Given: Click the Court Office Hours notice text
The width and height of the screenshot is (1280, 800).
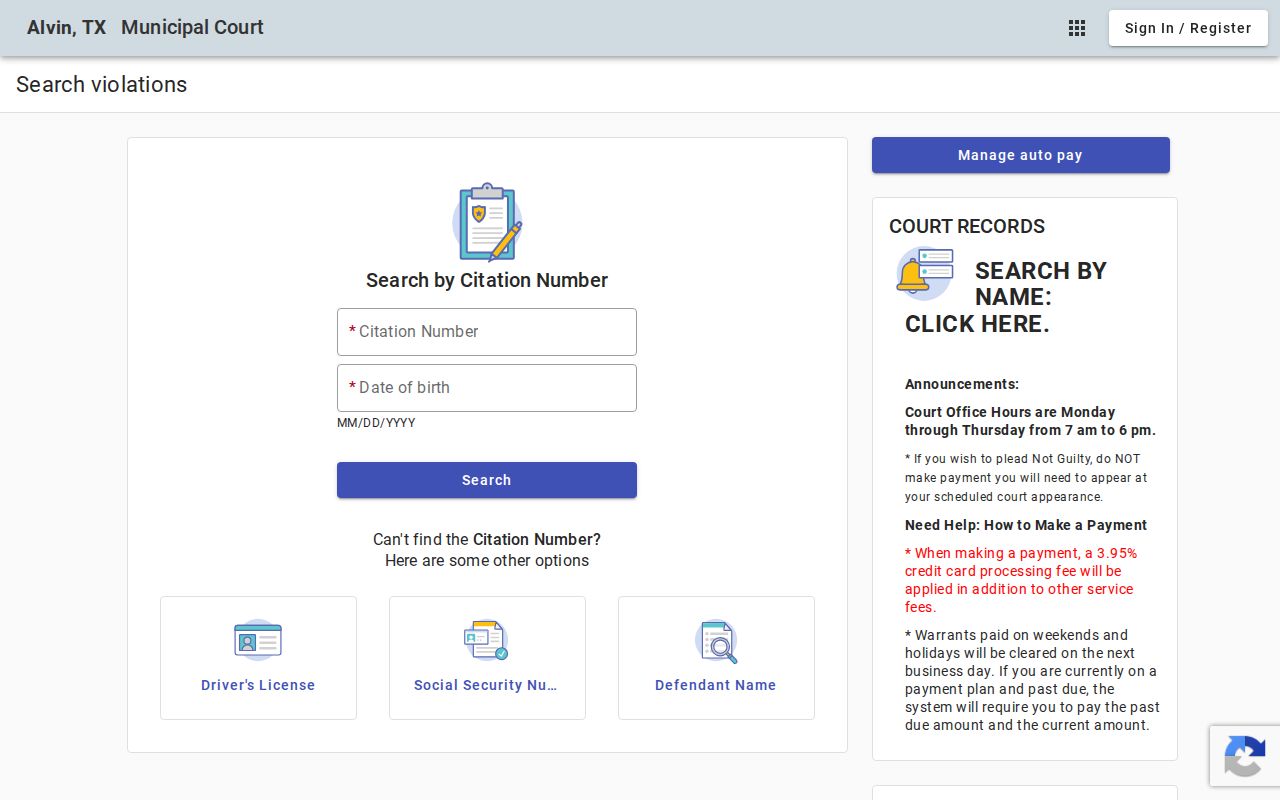Looking at the screenshot, I should pyautogui.click(x=1030, y=421).
